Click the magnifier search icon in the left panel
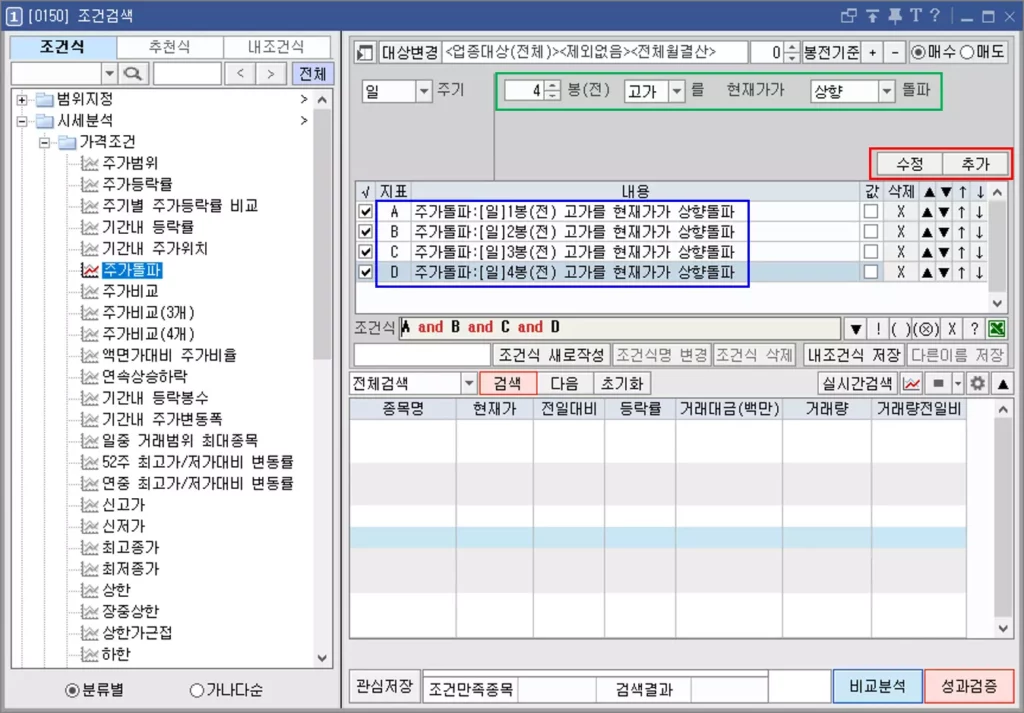Viewport: 1024px width, 713px height. coord(133,73)
